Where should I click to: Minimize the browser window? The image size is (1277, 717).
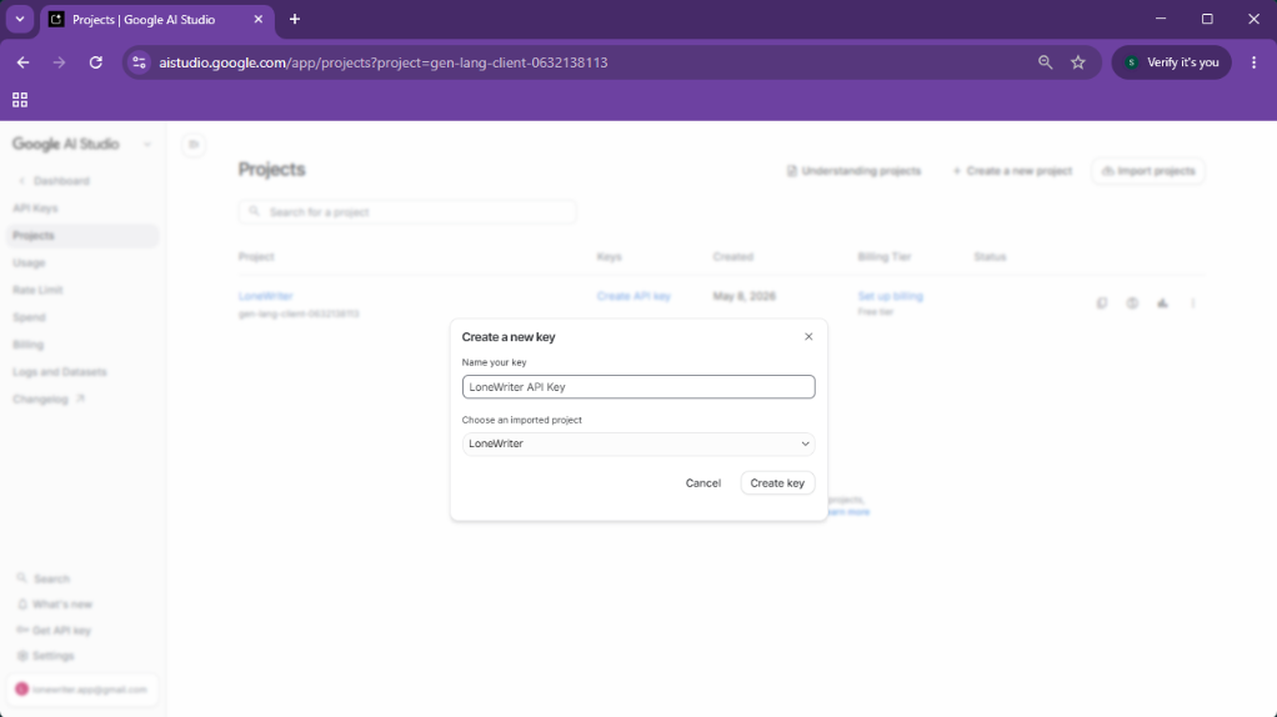[x=1161, y=19]
